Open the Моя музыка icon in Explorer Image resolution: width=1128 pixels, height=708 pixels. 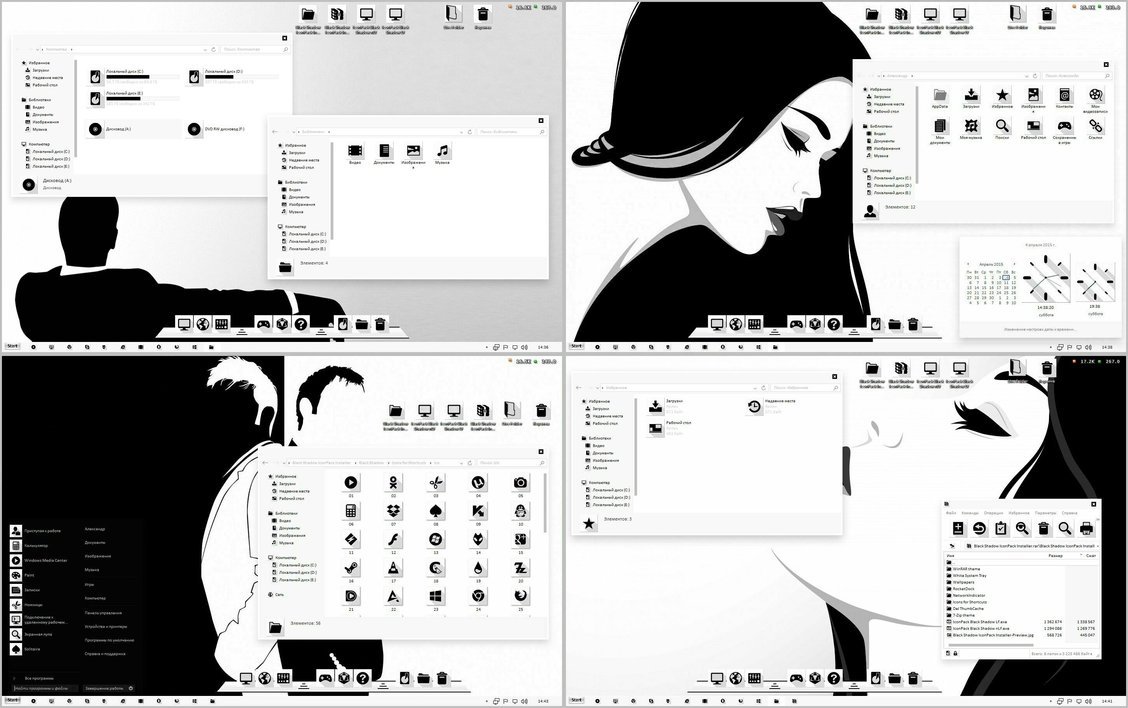(x=970, y=125)
